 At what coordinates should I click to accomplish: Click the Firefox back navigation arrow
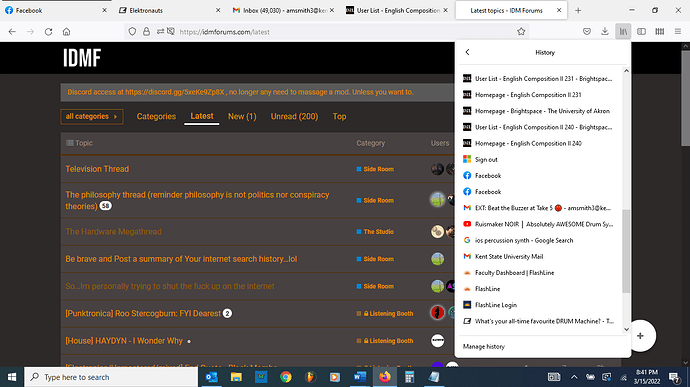coord(12,32)
